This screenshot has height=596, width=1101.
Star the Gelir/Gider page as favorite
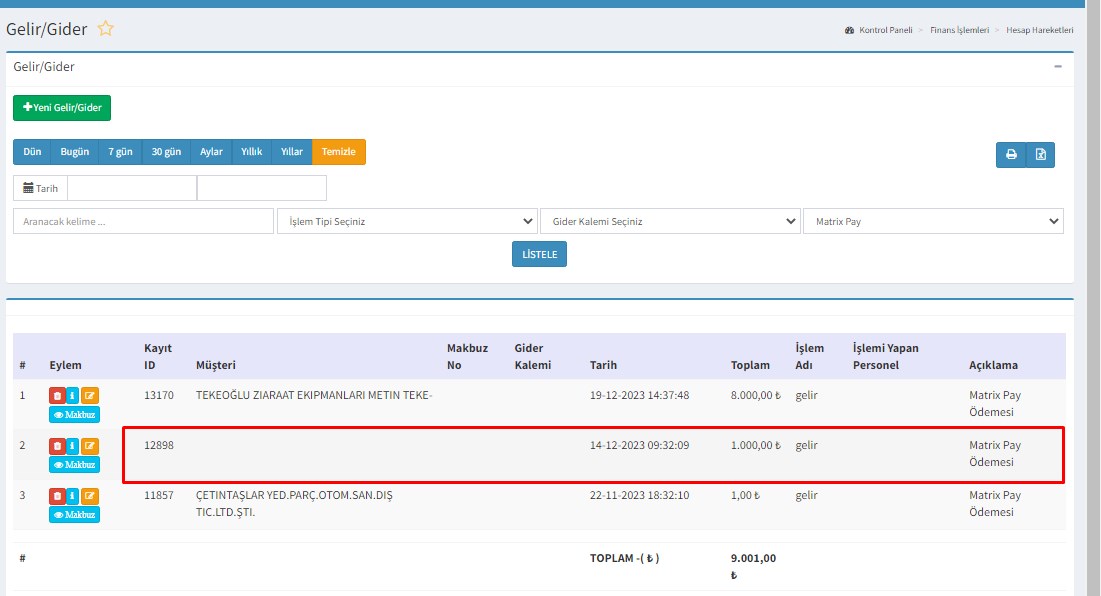[105, 29]
